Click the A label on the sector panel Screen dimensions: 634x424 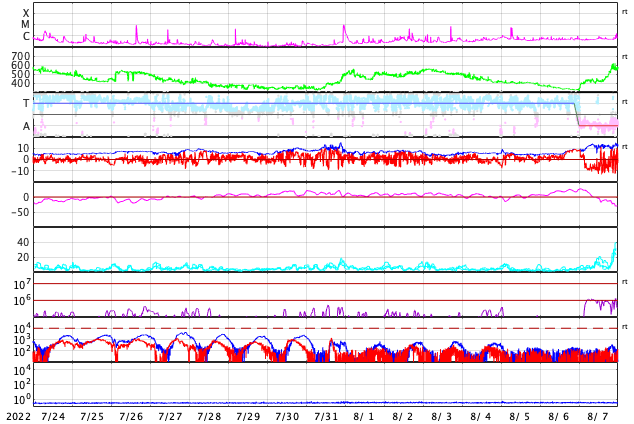[x=26, y=126]
